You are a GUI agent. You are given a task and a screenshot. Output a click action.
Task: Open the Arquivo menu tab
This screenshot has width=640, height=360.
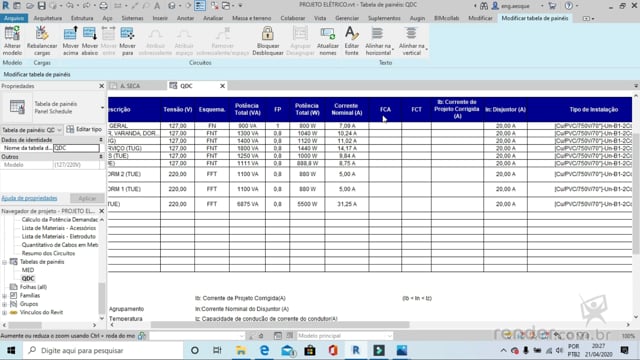tap(13, 18)
